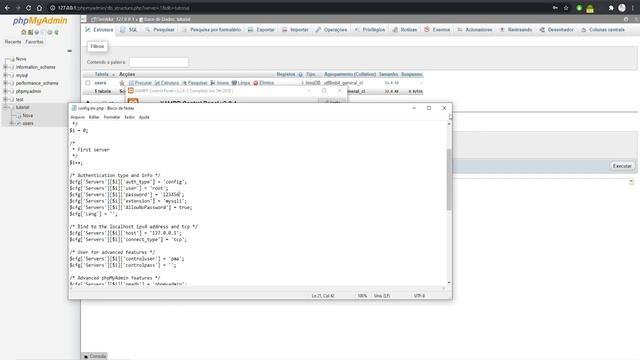The width and height of the screenshot is (640, 360).
Task: Click the Elimina action for users table
Action: pos(264,83)
